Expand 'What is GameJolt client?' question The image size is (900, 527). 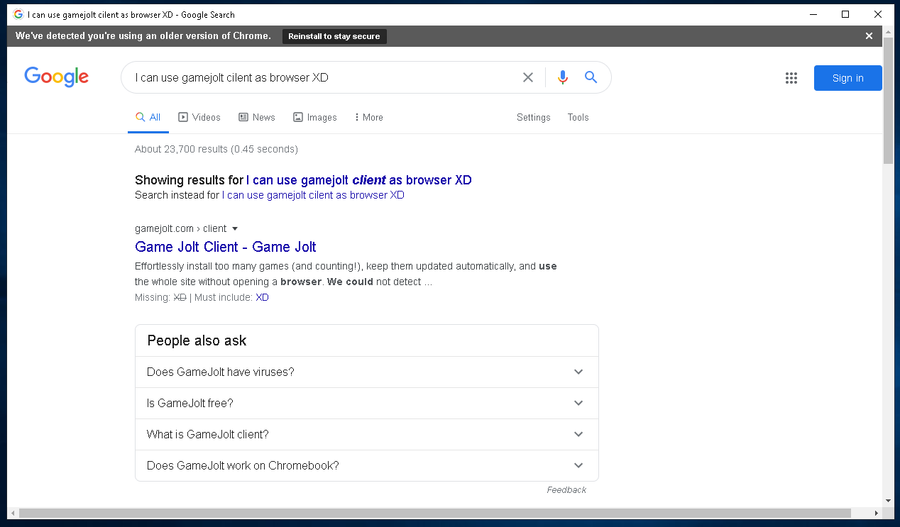tap(367, 435)
